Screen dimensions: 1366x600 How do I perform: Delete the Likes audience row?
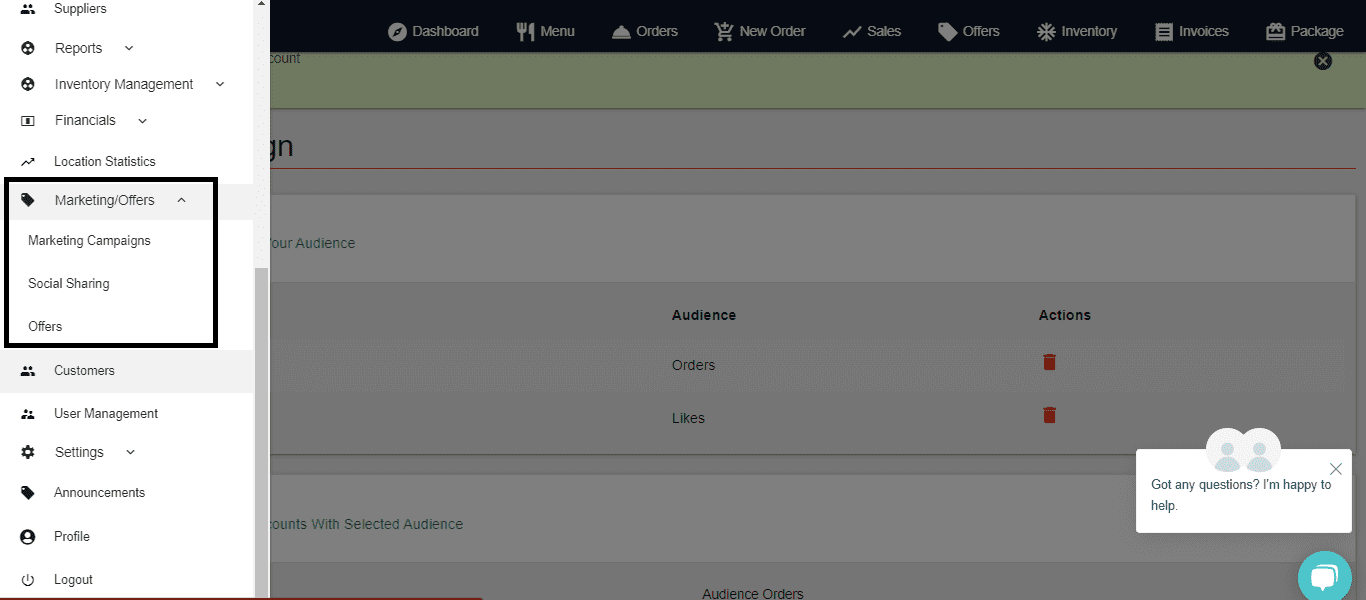coord(1049,415)
